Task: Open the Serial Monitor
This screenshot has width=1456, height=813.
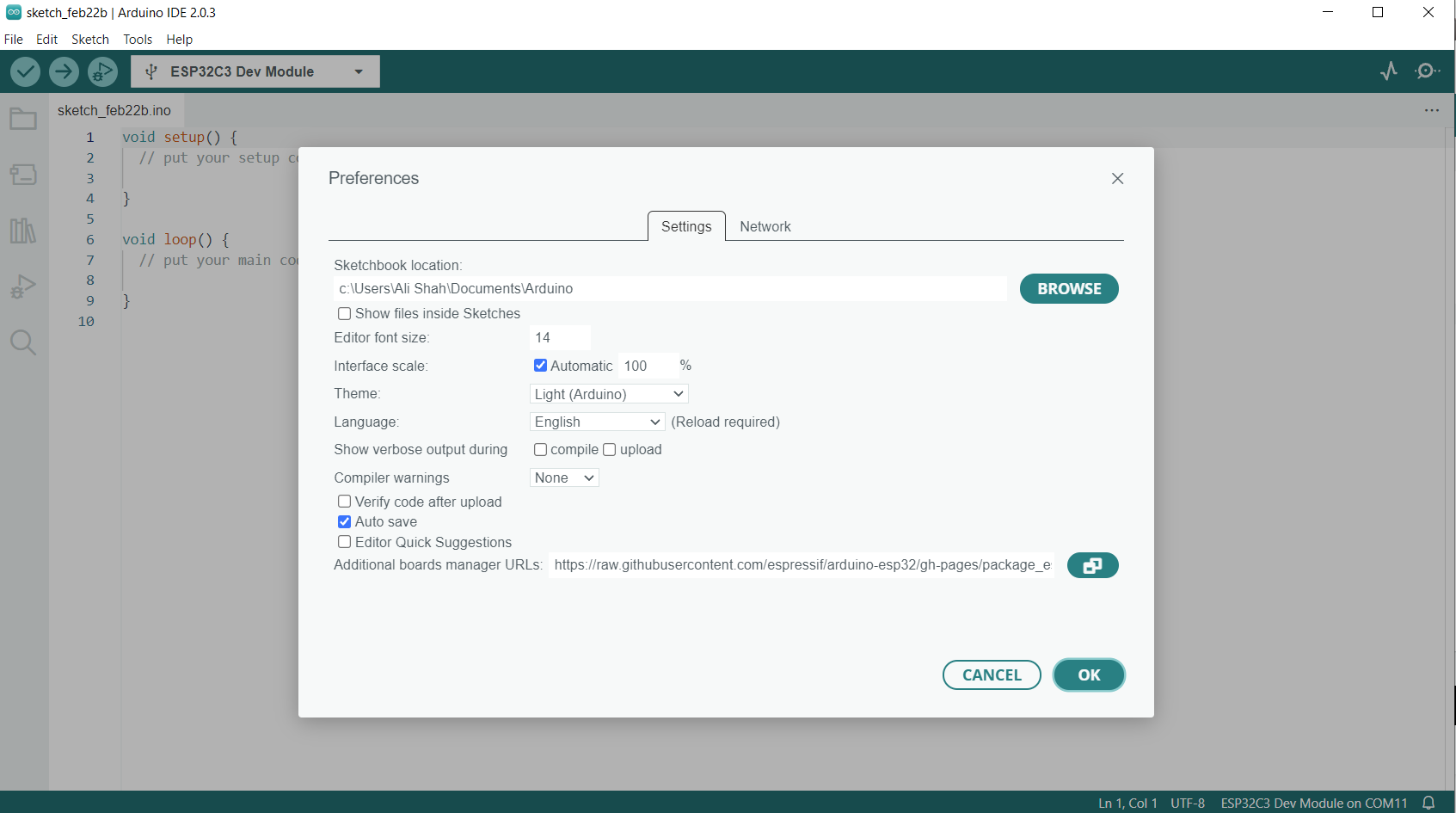Action: click(1428, 71)
